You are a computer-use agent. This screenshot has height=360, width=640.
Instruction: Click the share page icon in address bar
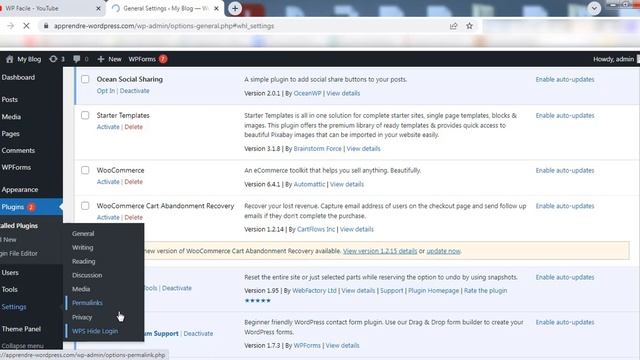click(x=453, y=26)
